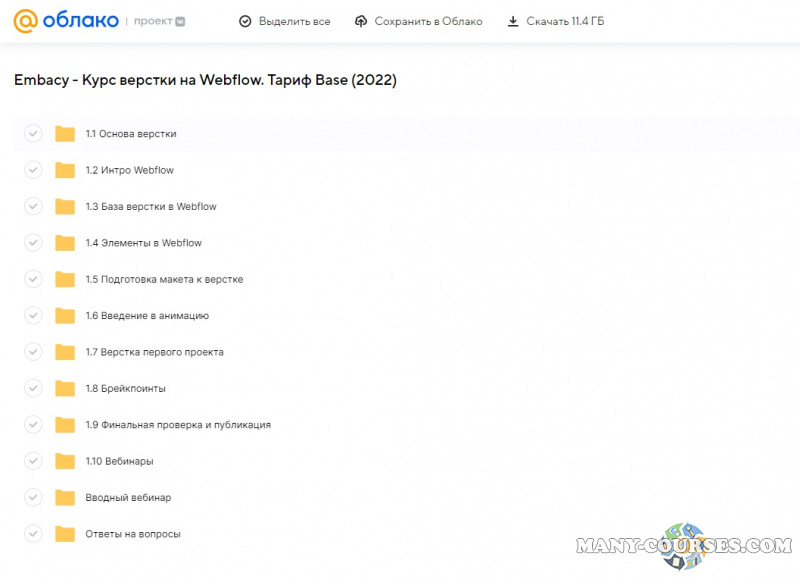Click the 1.10 Вебинары folder icon

pos(65,461)
